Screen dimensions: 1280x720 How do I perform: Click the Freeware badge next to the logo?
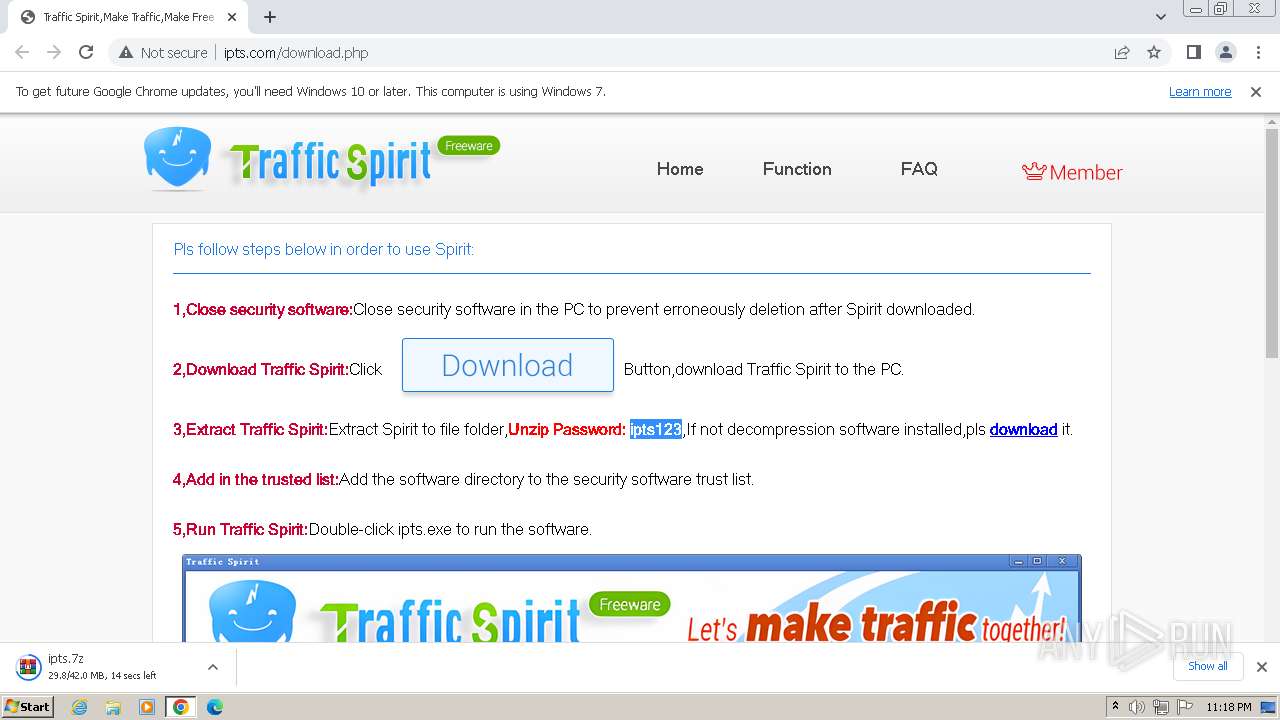coord(469,146)
